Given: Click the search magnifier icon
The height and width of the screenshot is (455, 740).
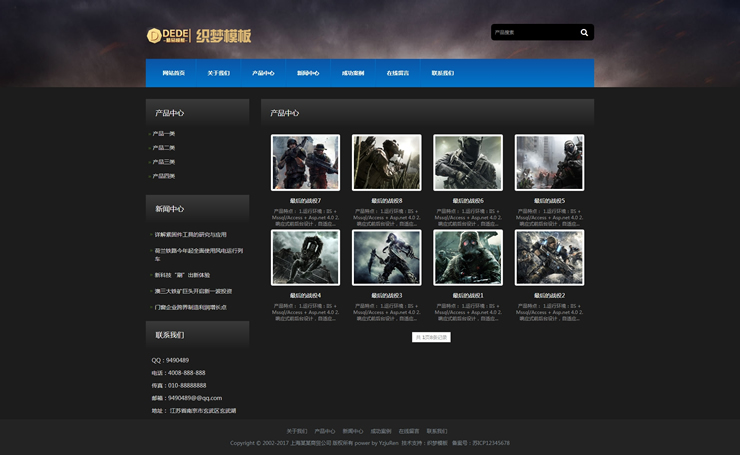Looking at the screenshot, I should pyautogui.click(x=584, y=32).
